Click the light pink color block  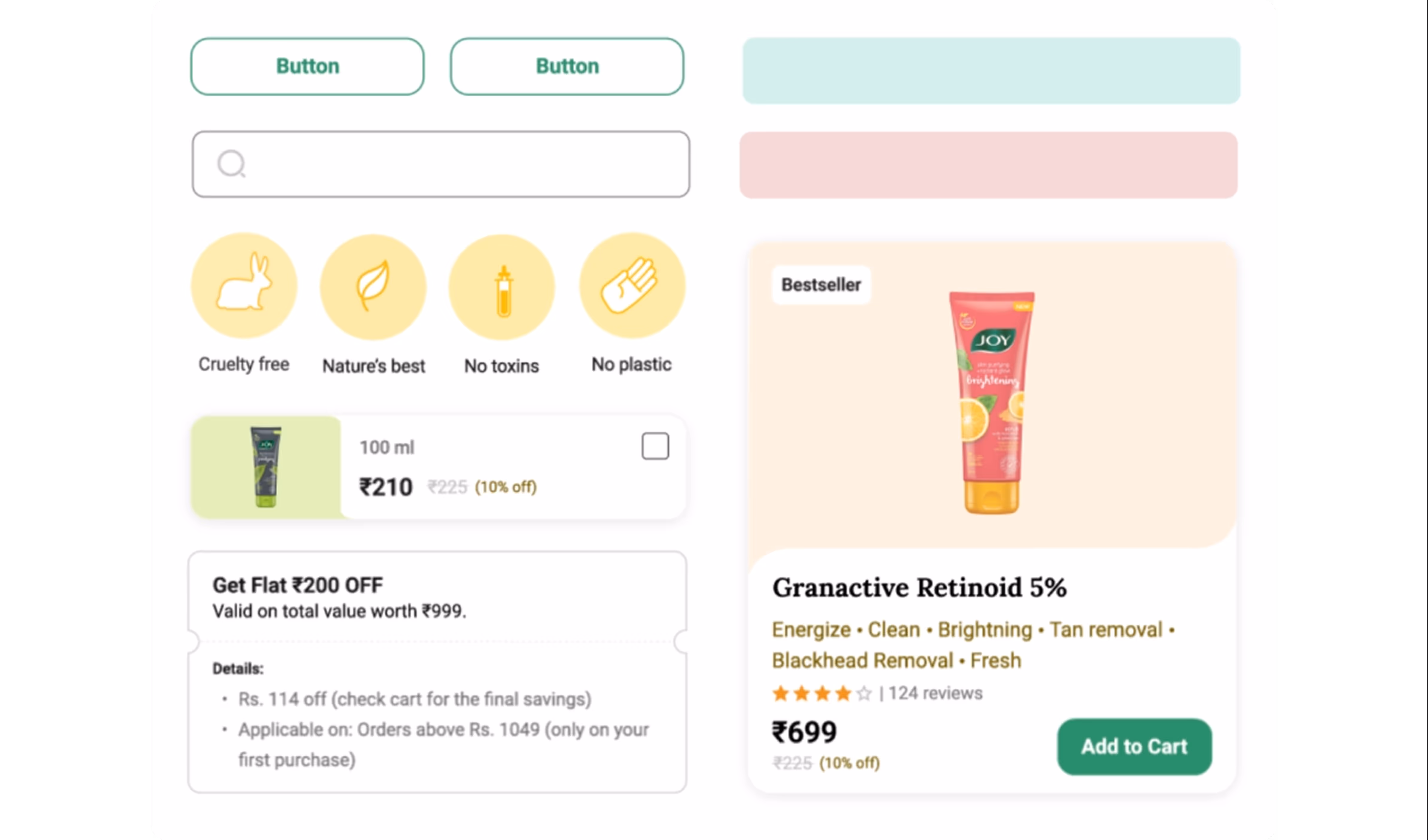[x=988, y=165]
